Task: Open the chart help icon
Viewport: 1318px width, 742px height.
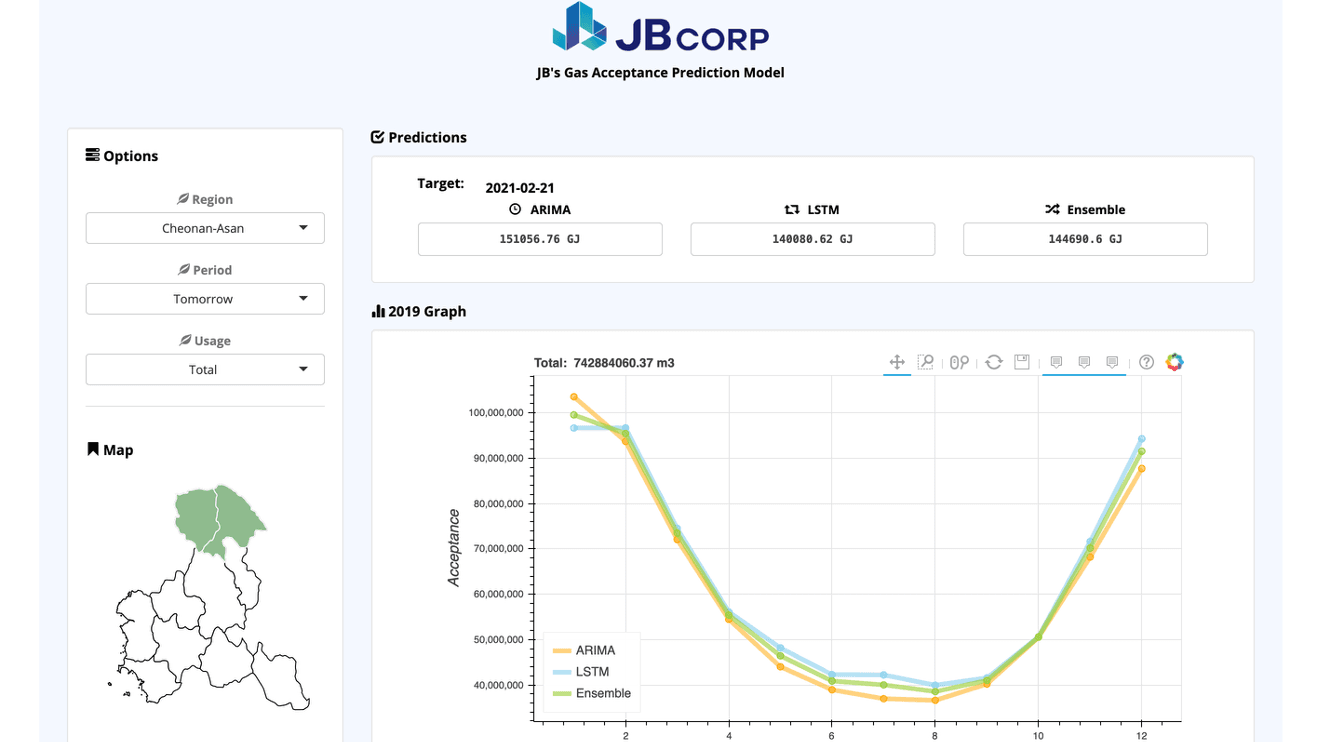Action: tap(1147, 362)
